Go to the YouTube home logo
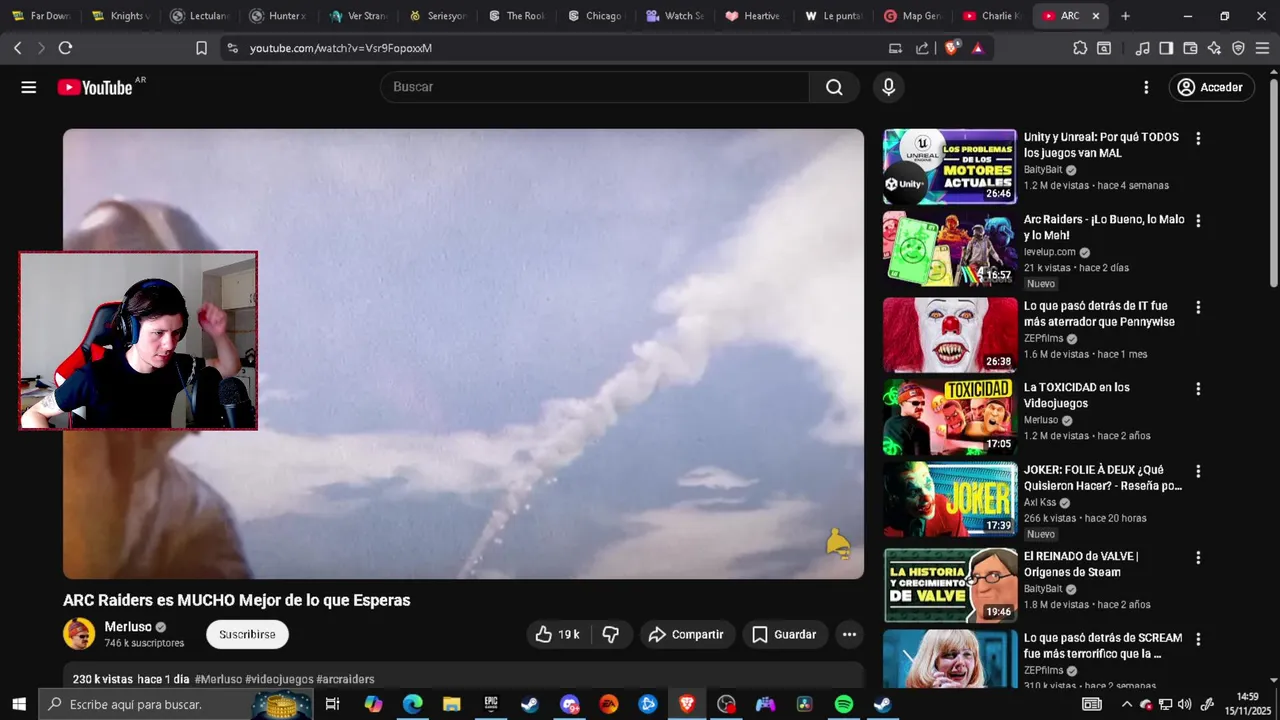1280x720 pixels. point(95,87)
